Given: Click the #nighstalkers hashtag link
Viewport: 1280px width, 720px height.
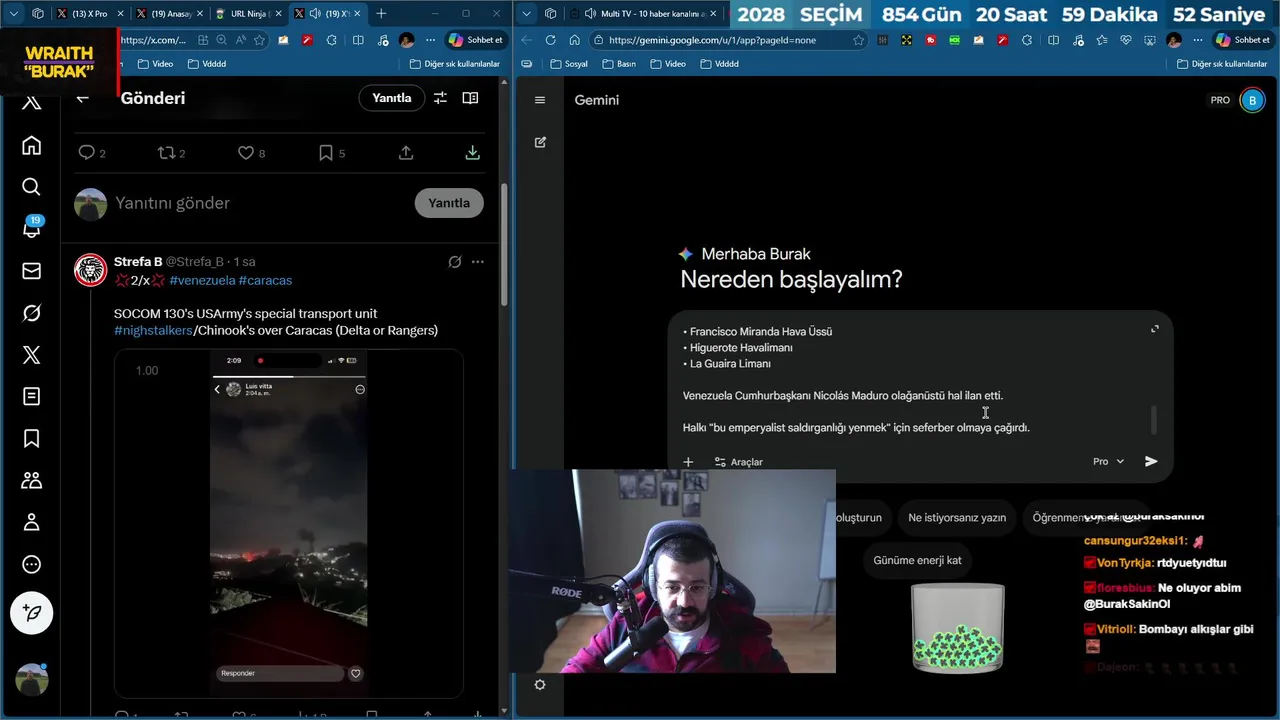Looking at the screenshot, I should [x=153, y=330].
